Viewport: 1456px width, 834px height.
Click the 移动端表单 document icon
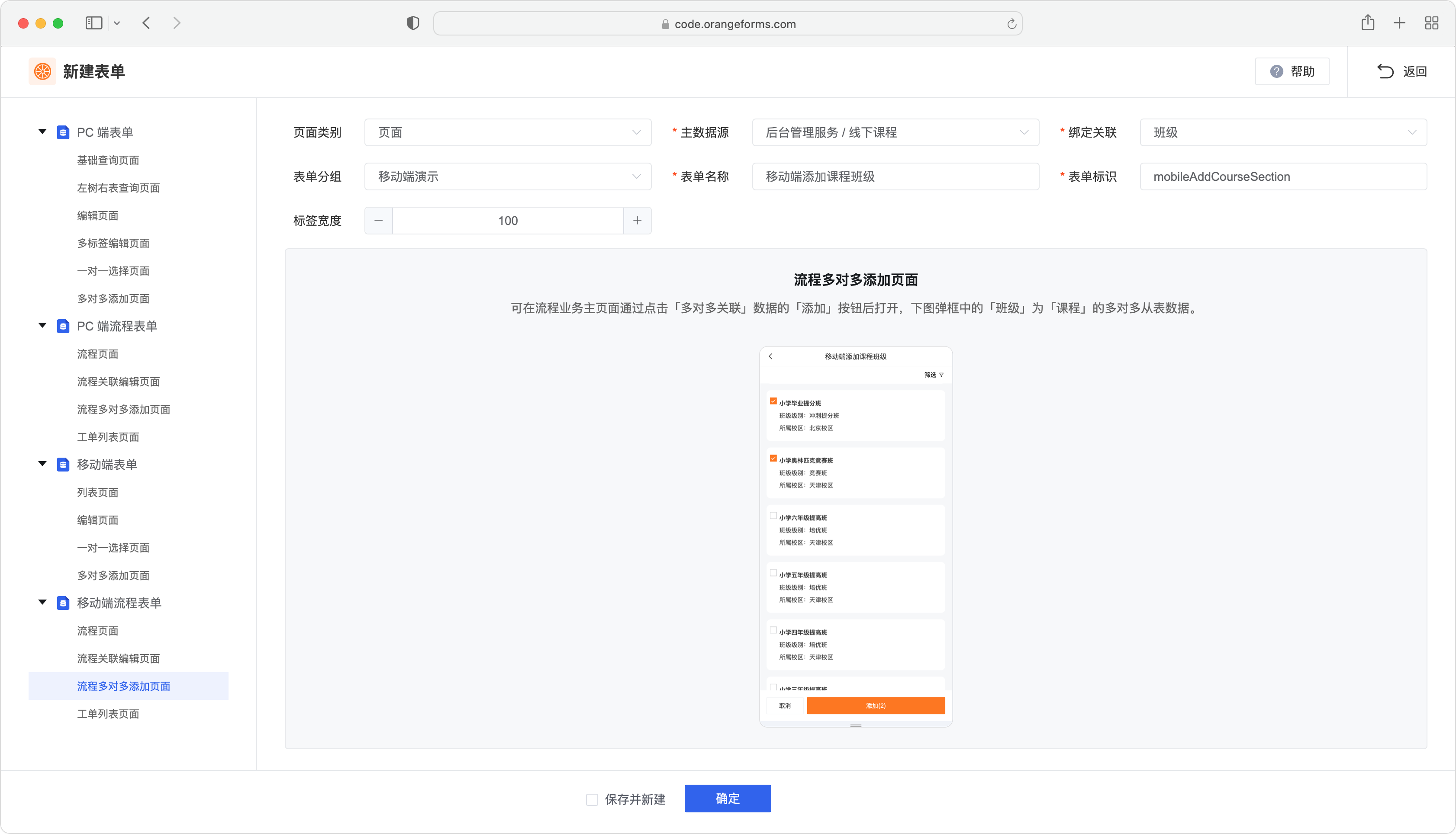click(x=63, y=465)
